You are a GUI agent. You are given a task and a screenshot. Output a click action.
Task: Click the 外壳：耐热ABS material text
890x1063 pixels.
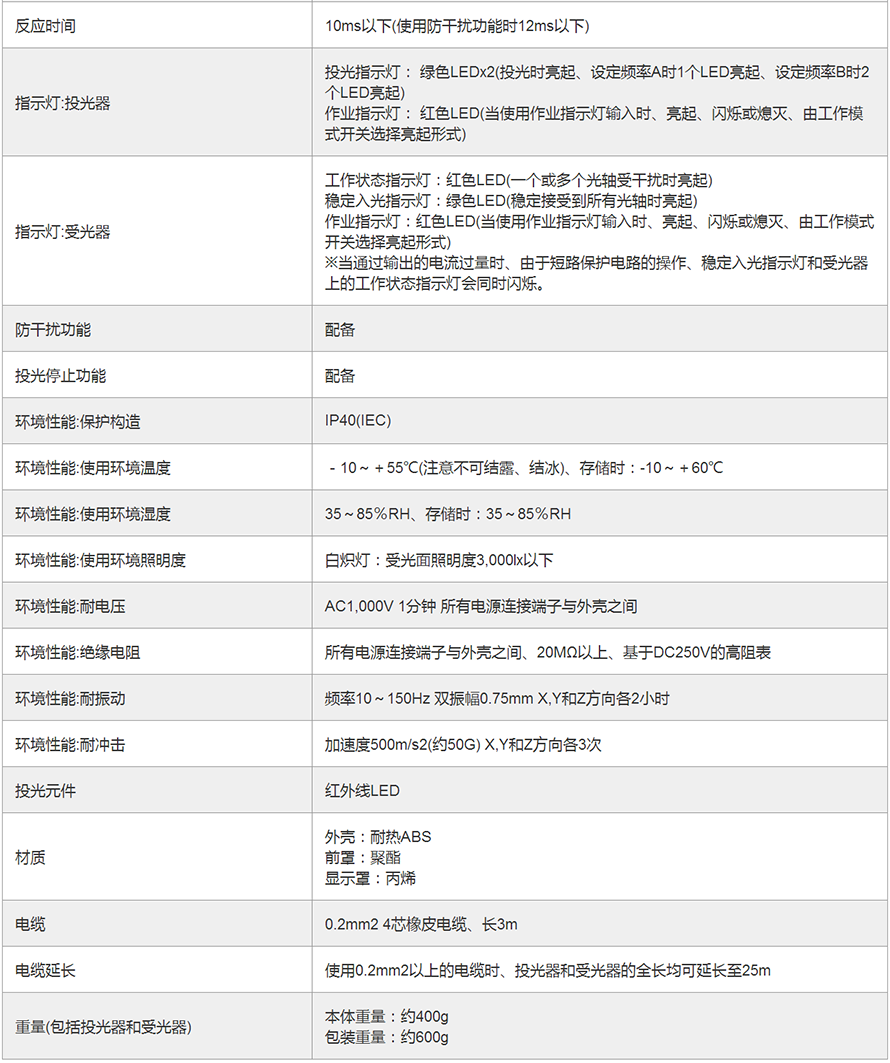click(x=378, y=836)
